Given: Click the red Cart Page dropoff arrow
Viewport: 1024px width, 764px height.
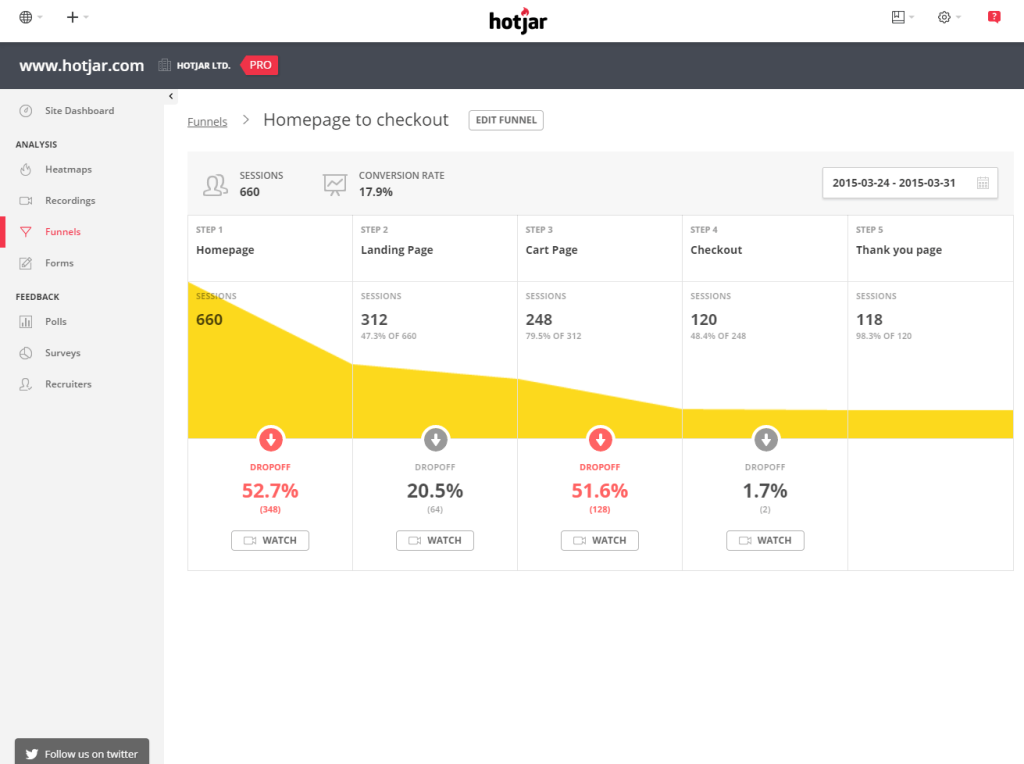Looking at the screenshot, I should (x=600, y=439).
